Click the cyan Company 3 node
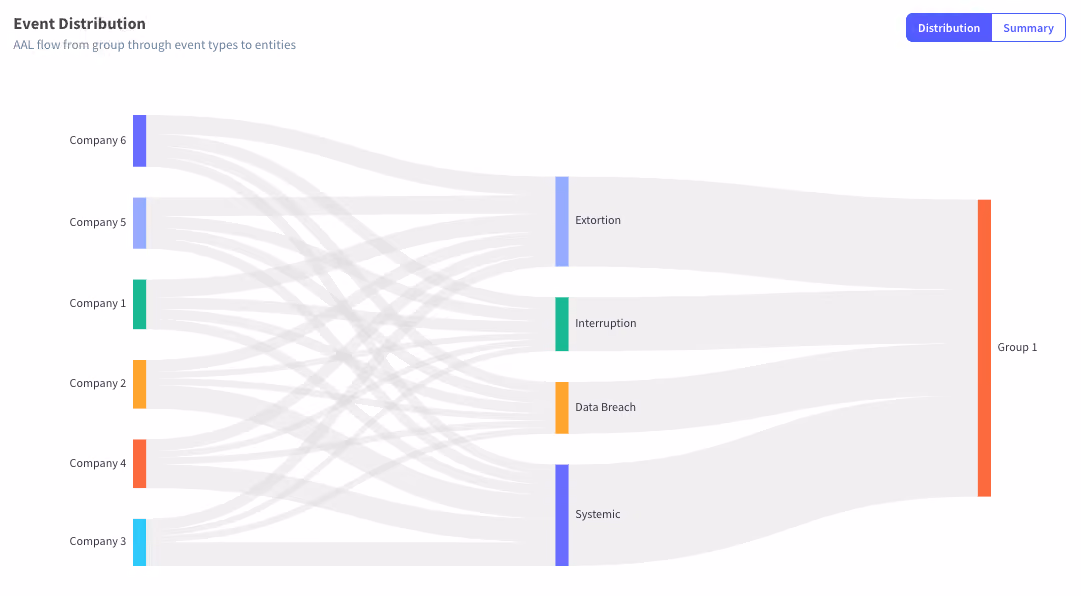 pyautogui.click(x=139, y=542)
